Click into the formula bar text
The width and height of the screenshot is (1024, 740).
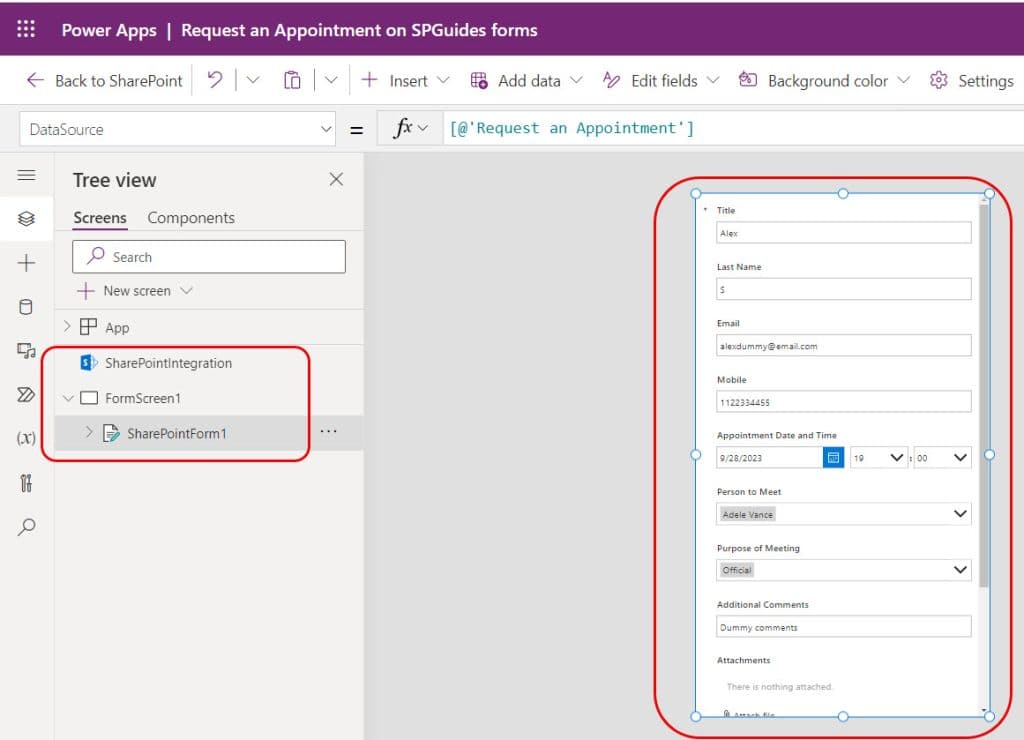[571, 128]
